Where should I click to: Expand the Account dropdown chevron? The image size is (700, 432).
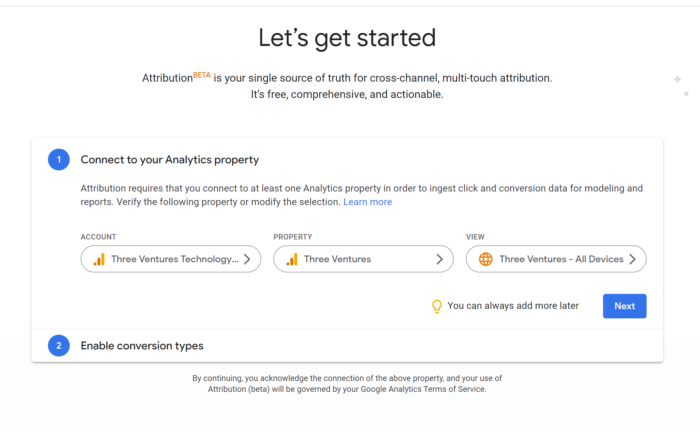pyautogui.click(x=247, y=259)
